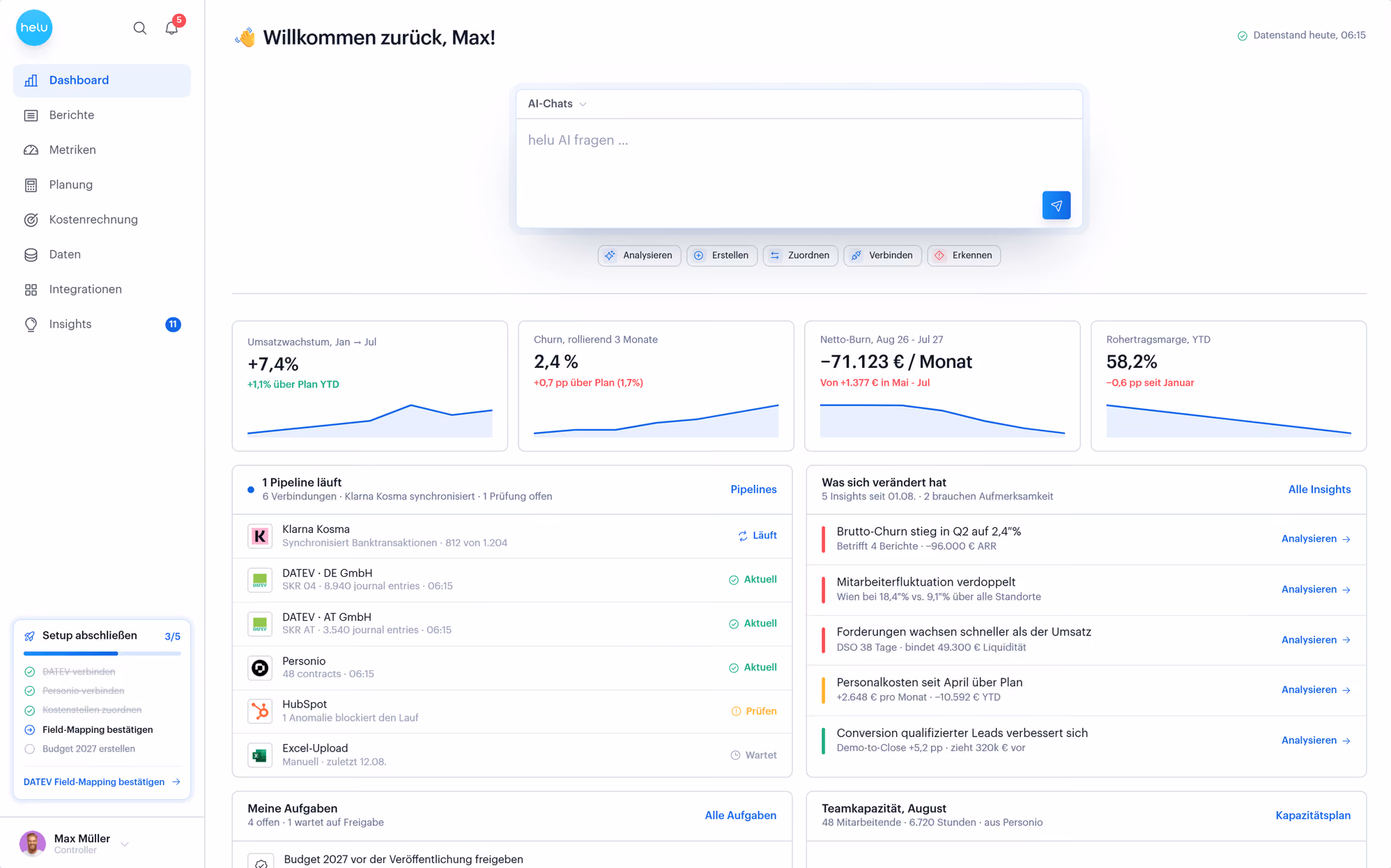1391x868 pixels.
Task: Click the Insights badge showing 11
Action: 173,324
